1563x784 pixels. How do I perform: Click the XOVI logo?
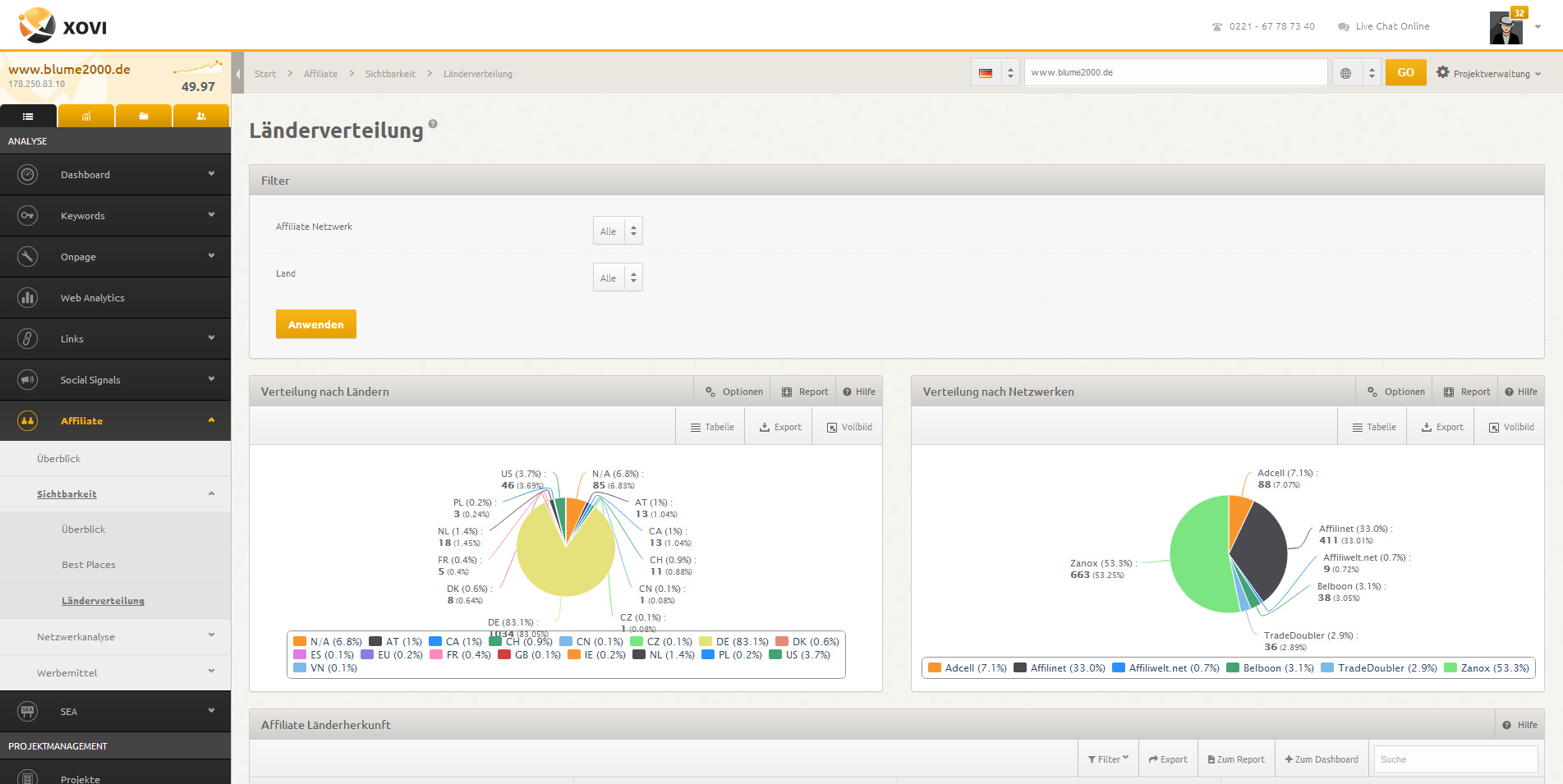[62, 25]
